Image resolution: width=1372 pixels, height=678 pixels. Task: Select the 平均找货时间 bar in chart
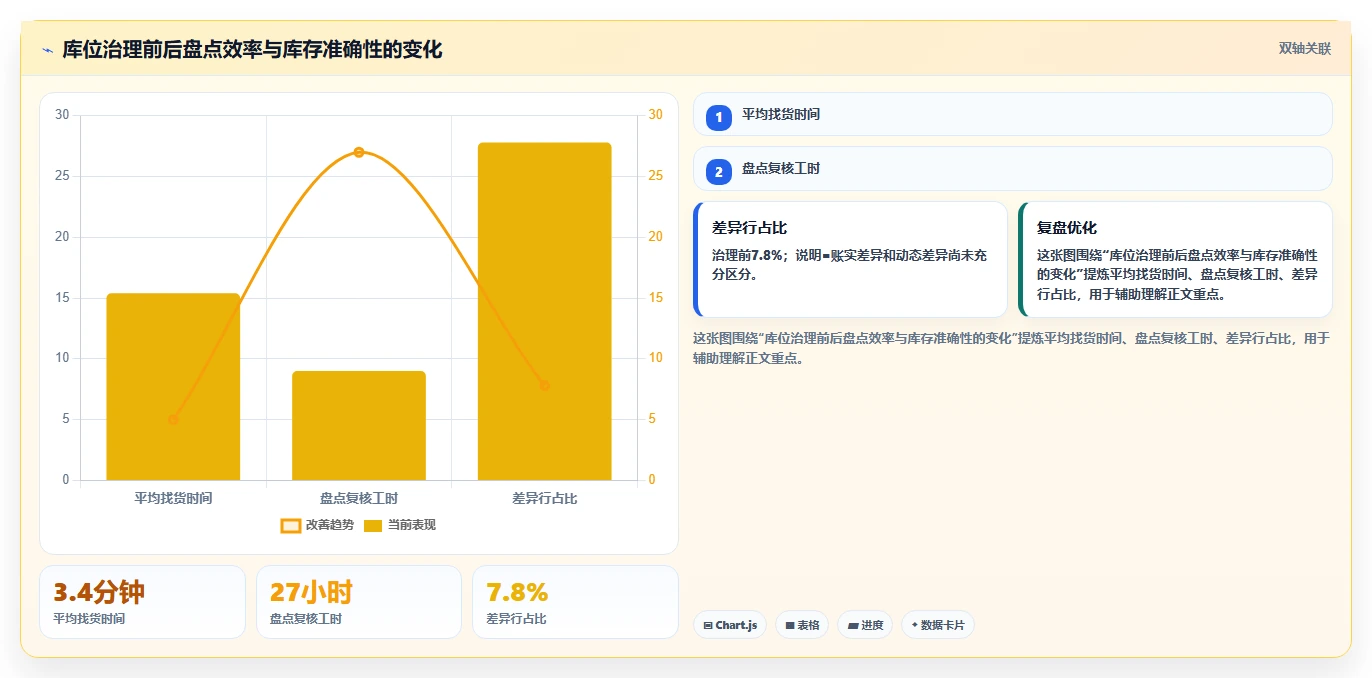[173, 387]
